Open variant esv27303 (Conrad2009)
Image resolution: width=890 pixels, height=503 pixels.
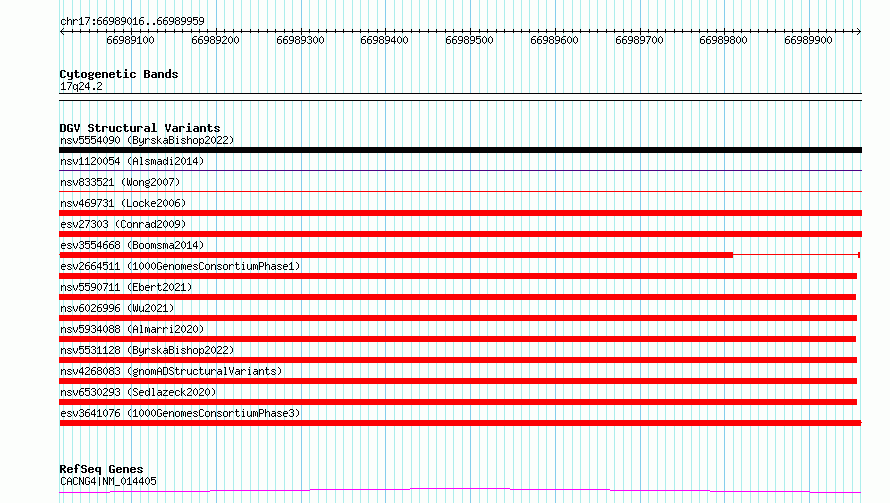[x=123, y=224]
